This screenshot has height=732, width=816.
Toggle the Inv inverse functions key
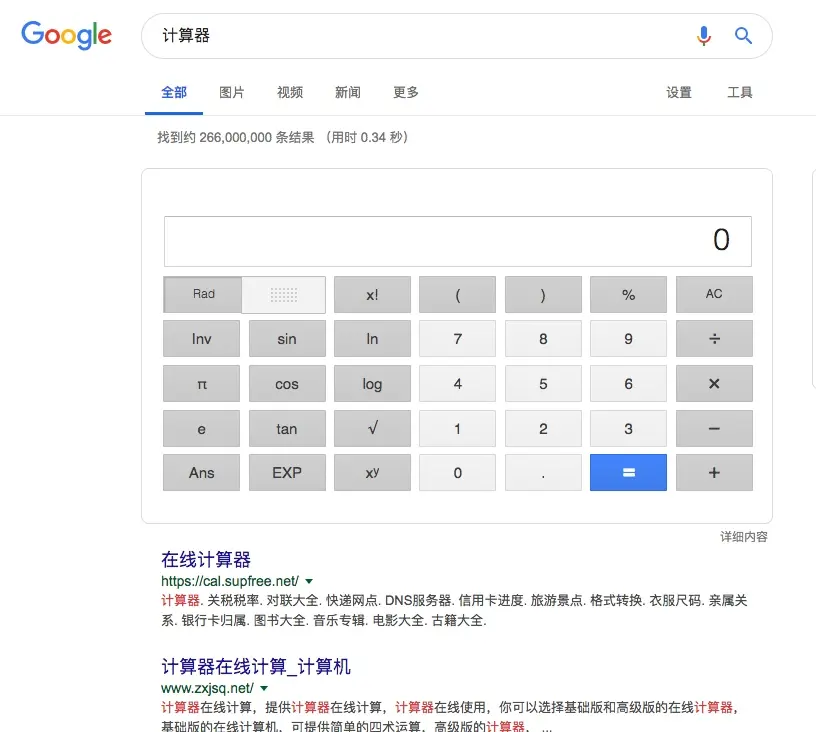tap(201, 339)
